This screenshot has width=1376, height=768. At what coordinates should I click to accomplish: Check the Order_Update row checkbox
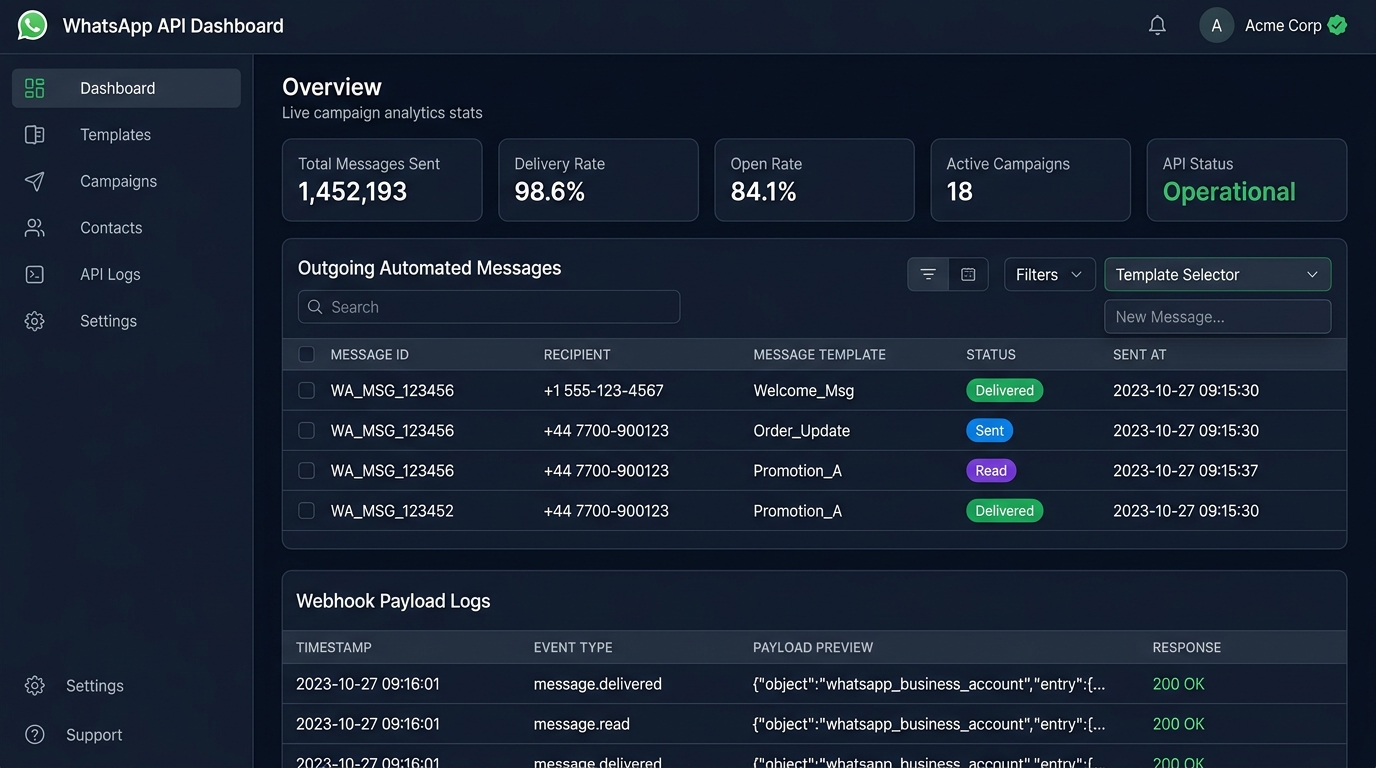pos(307,430)
